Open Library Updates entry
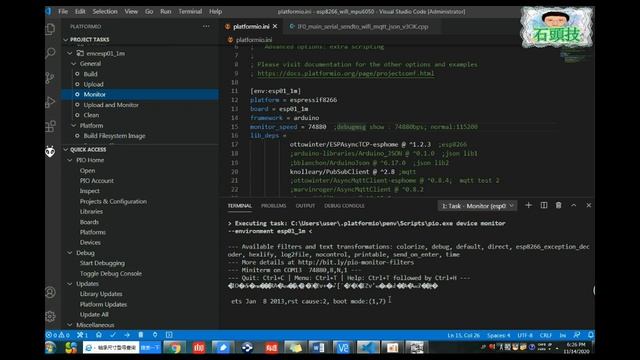The image size is (640, 360). [101, 294]
